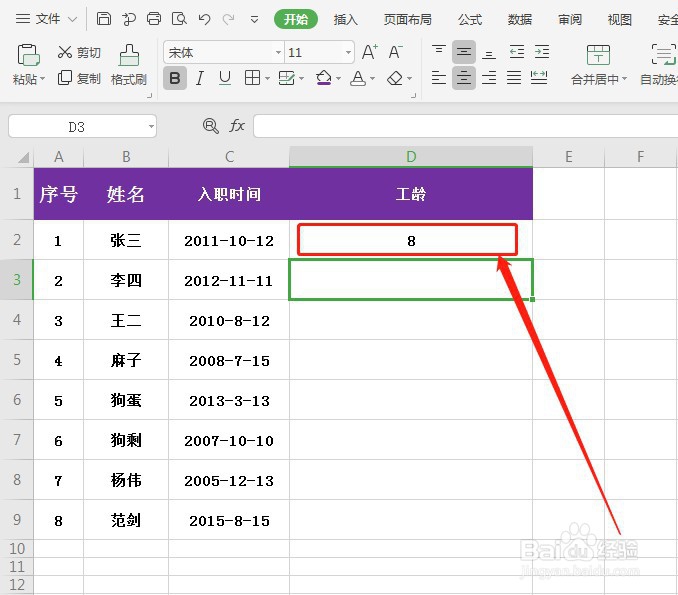Screen dimensions: 678x595
Task: Expand the Name Box D3 dropdown arrow
Action: [151, 127]
